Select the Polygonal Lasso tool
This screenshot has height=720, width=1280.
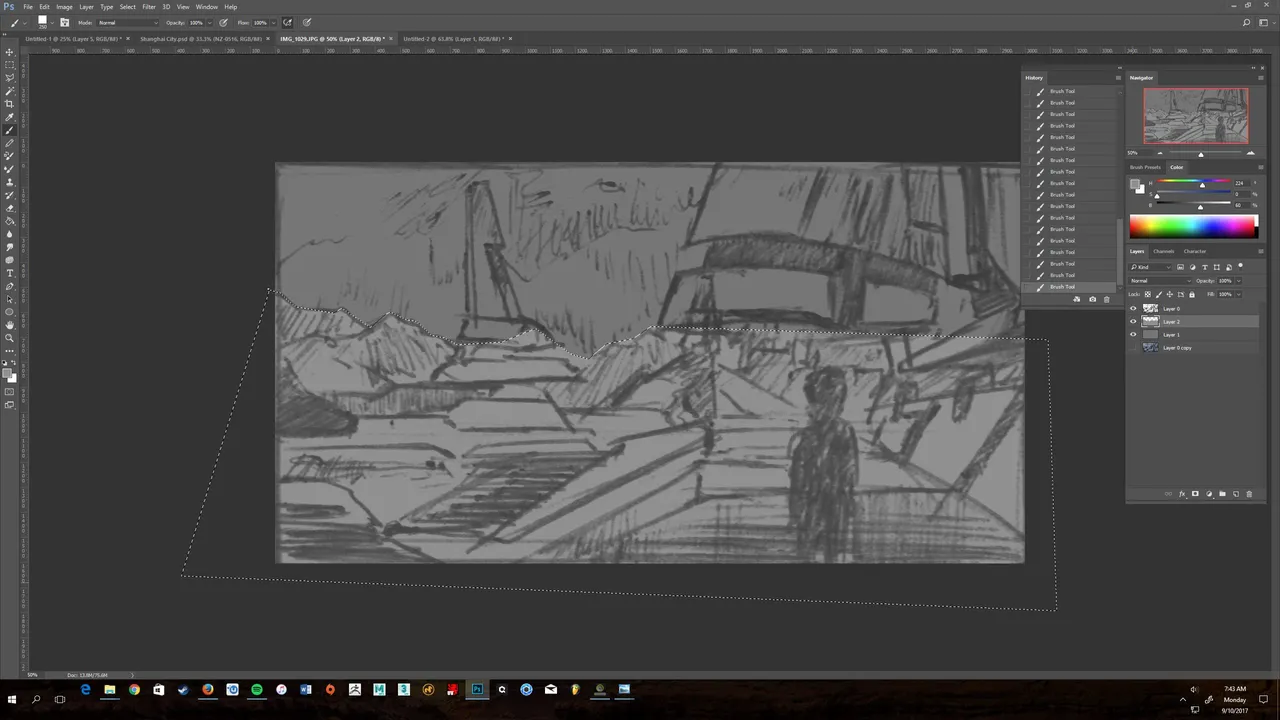pos(10,78)
